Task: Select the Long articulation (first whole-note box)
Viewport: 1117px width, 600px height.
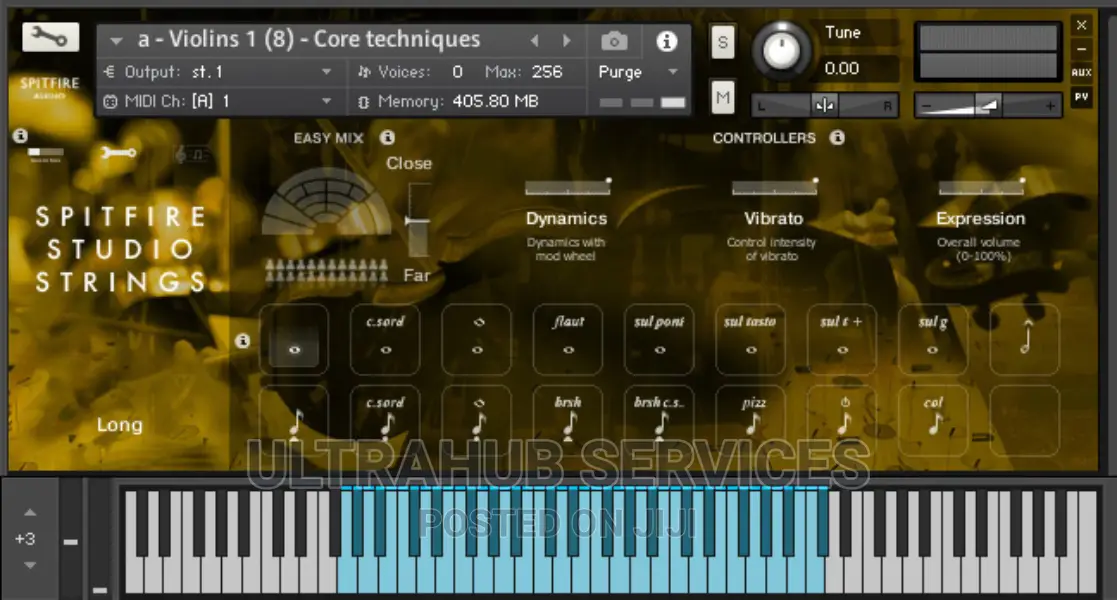Action: point(293,339)
